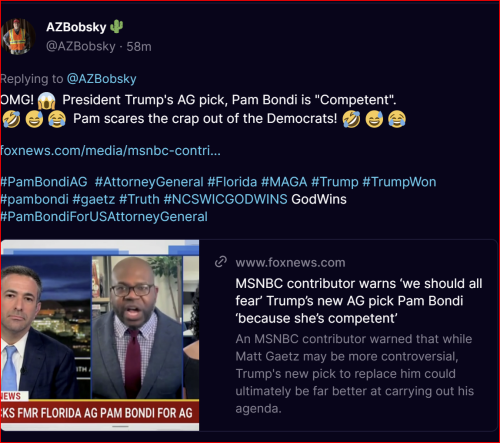
Task: Open the MSNBC news preview thumbnail image
Action: [100, 335]
